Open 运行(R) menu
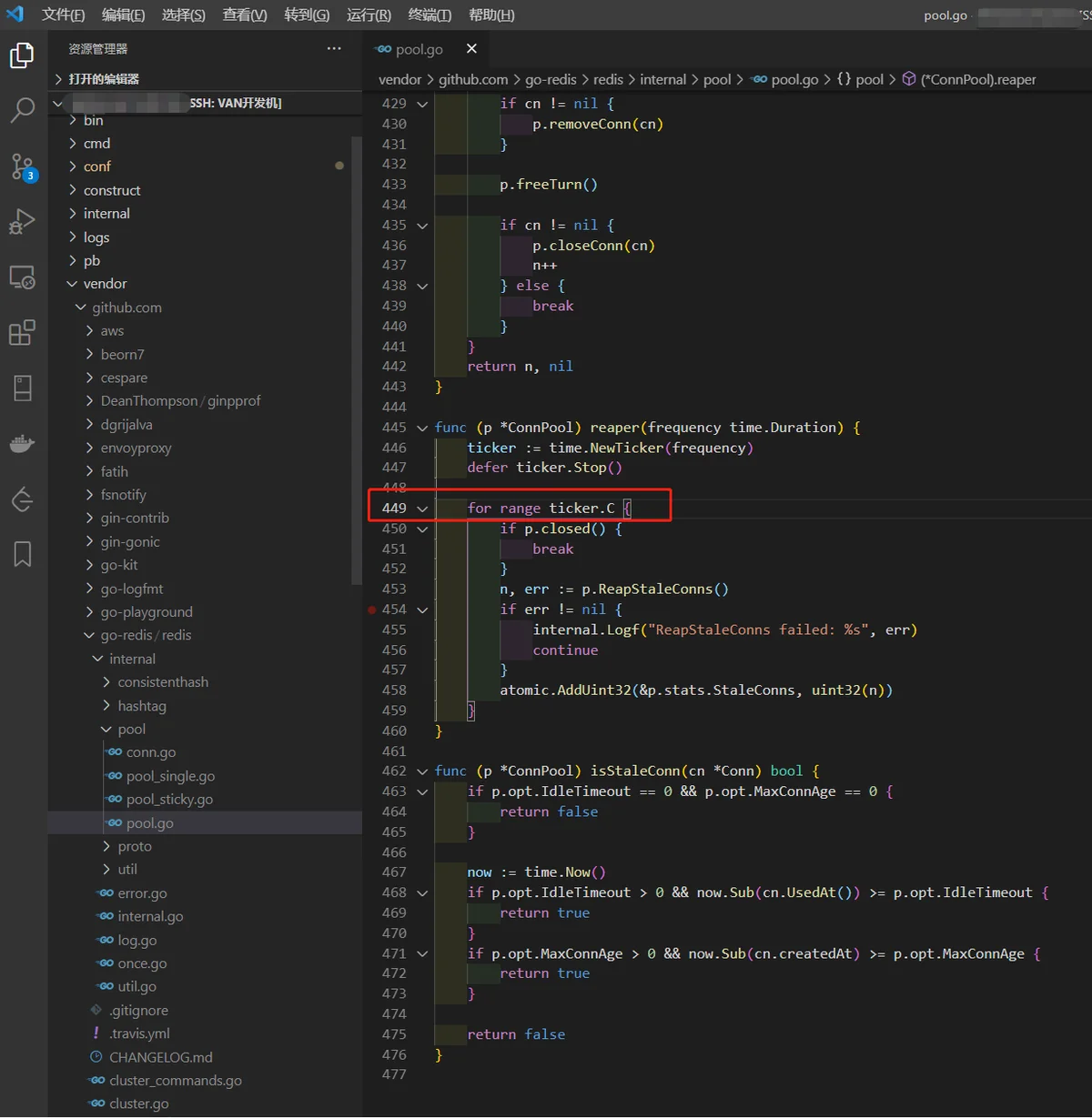The height and width of the screenshot is (1119, 1092). pyautogui.click(x=369, y=15)
